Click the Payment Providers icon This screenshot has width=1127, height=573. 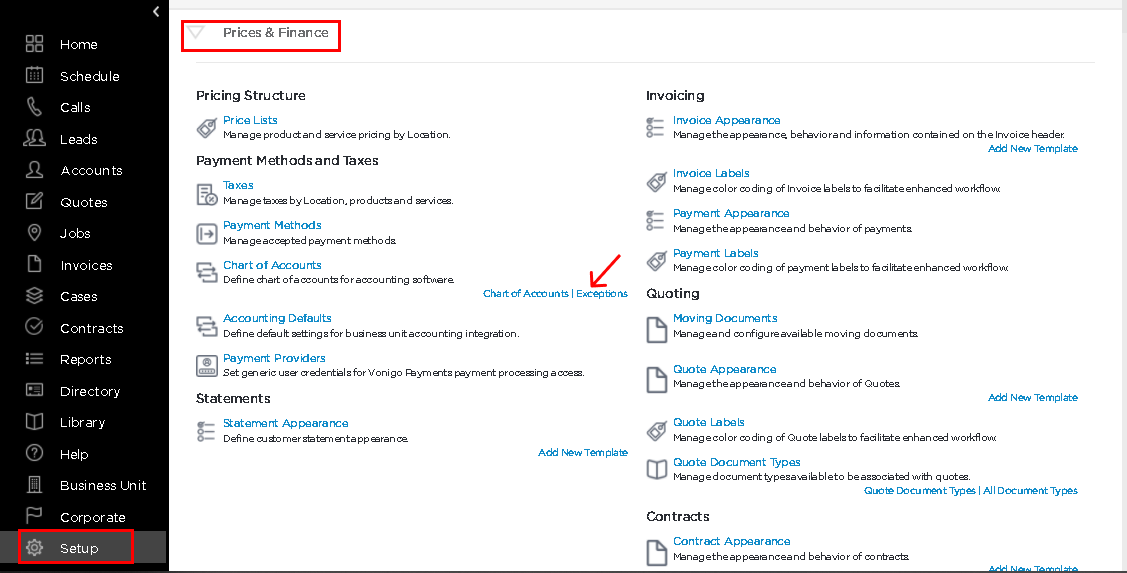coord(207,365)
